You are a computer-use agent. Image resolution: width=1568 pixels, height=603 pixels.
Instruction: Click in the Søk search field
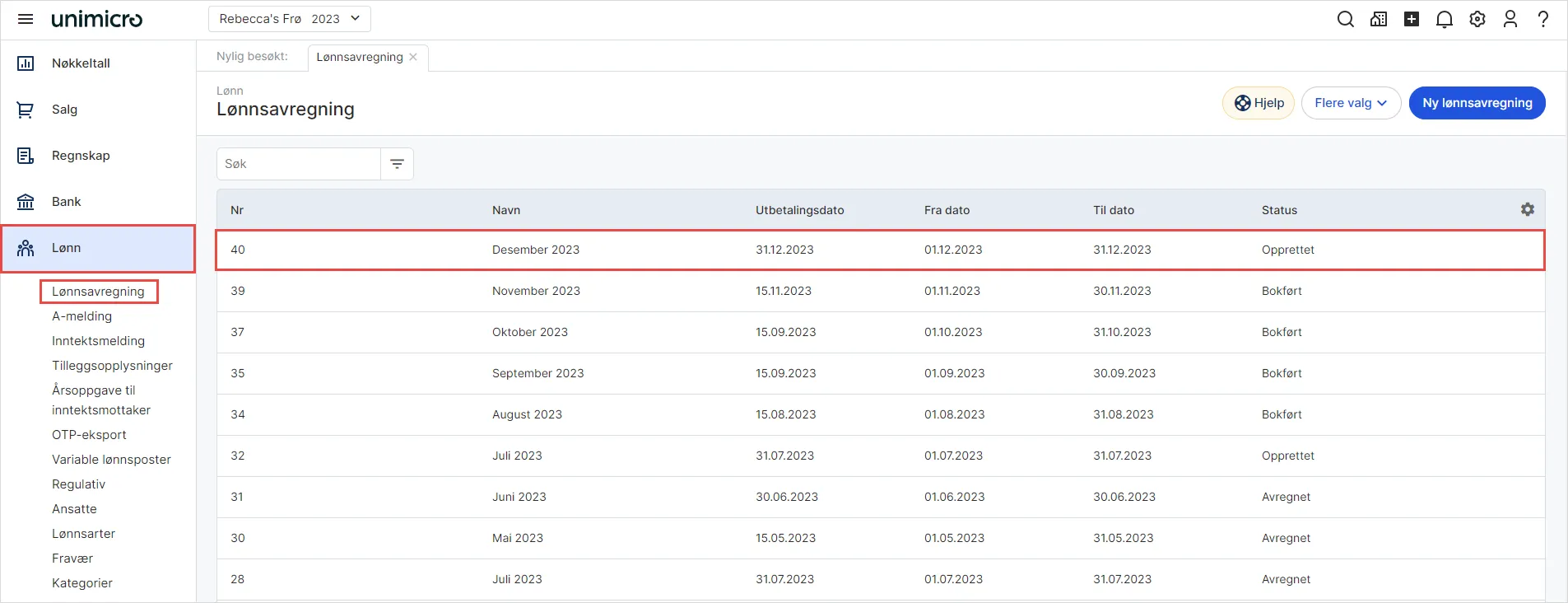pos(298,164)
